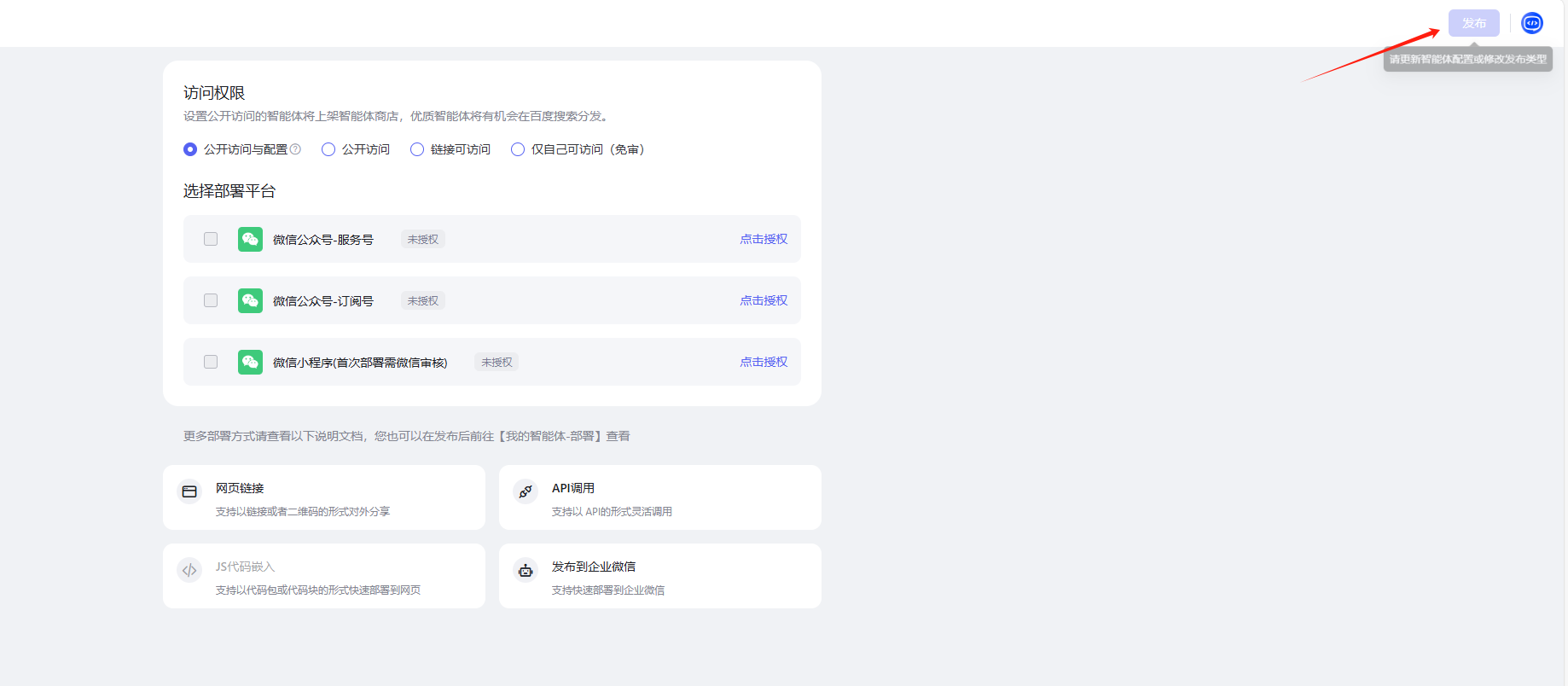Click the 网页链接 card icon
The image size is (1568, 686).
(x=189, y=491)
